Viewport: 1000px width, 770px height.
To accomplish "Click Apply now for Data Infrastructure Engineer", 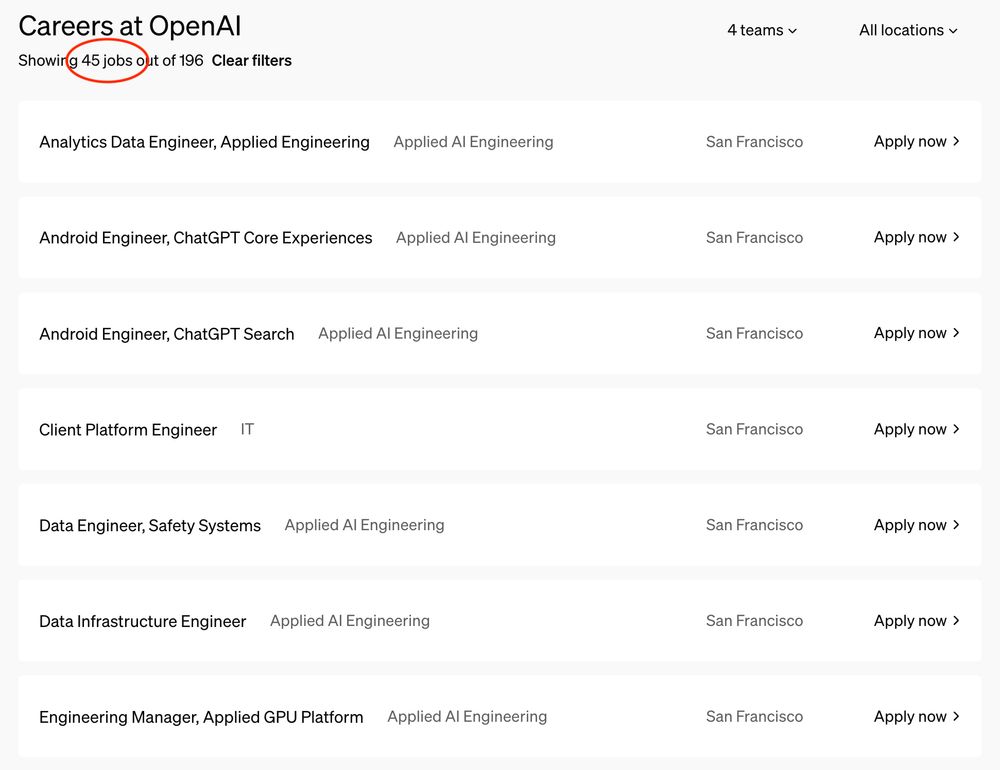I will 909,621.
